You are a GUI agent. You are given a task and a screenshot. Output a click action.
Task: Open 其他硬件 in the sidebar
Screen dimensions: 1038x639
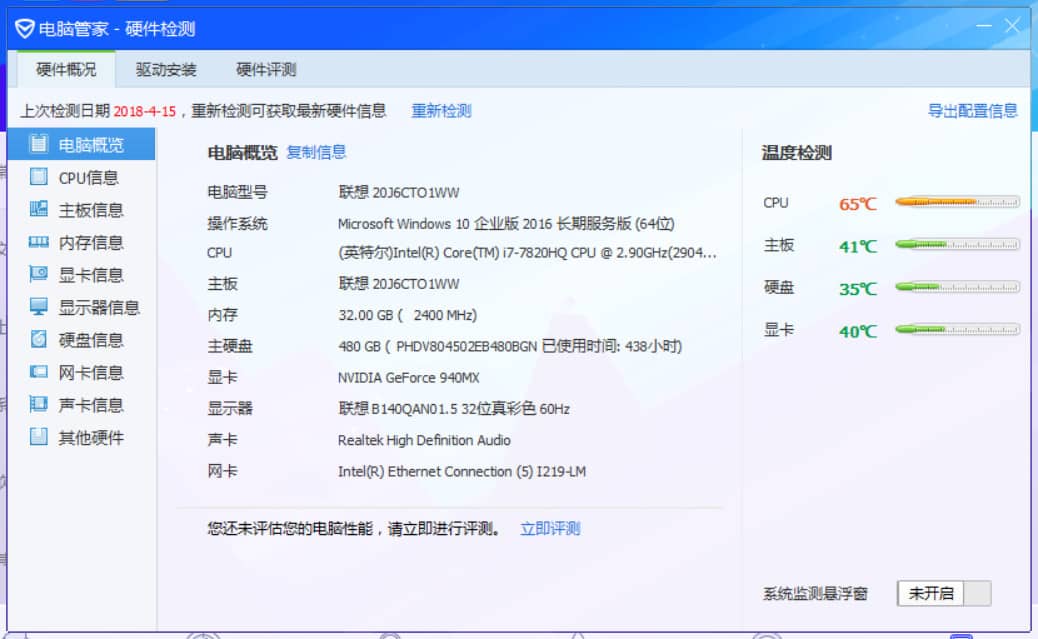[81, 437]
